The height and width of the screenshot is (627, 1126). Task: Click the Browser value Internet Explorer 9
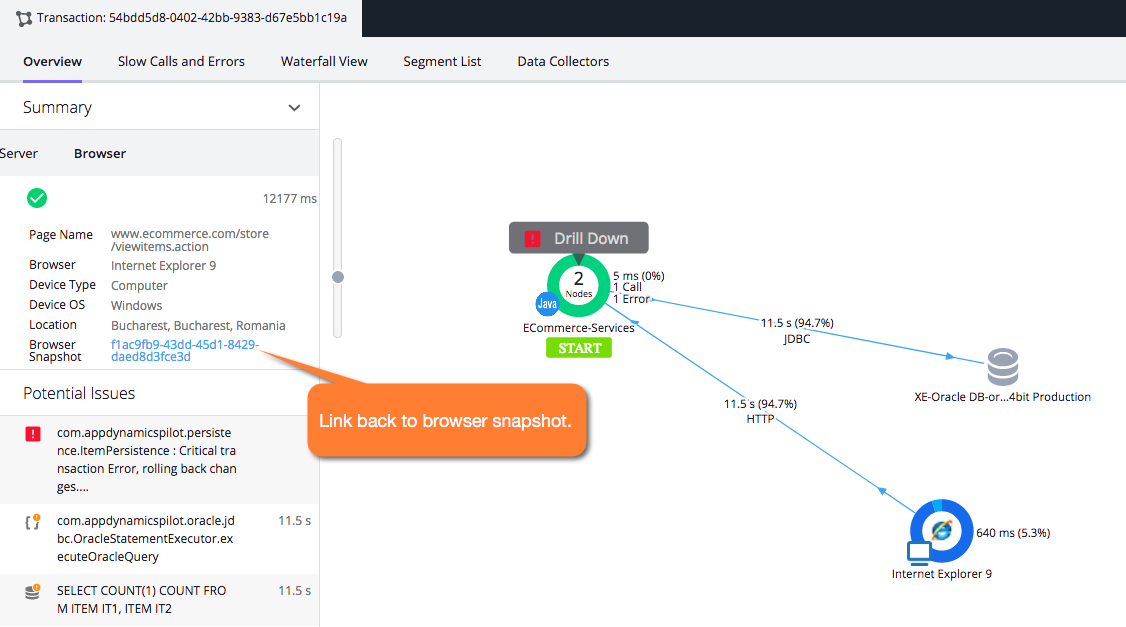(163, 266)
